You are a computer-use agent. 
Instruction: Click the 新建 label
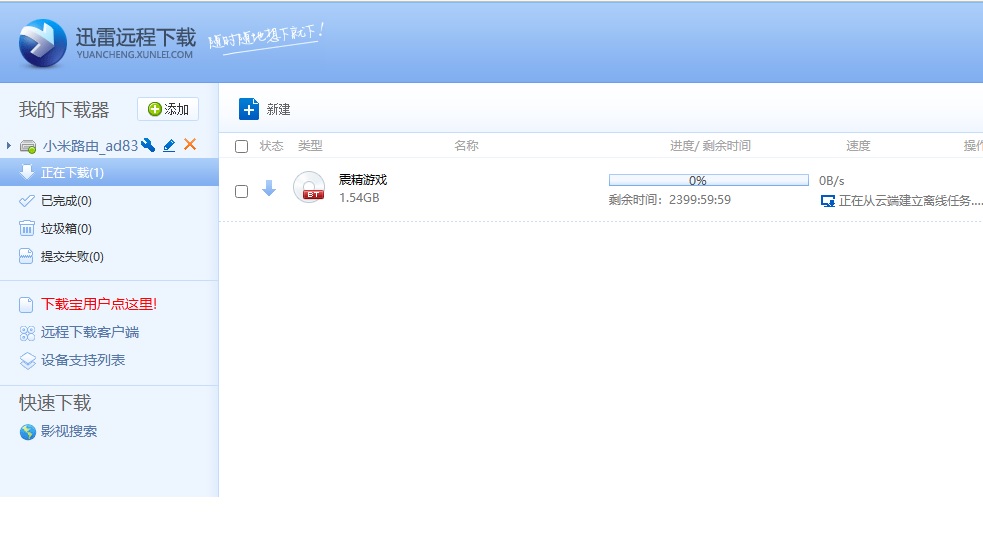point(278,109)
